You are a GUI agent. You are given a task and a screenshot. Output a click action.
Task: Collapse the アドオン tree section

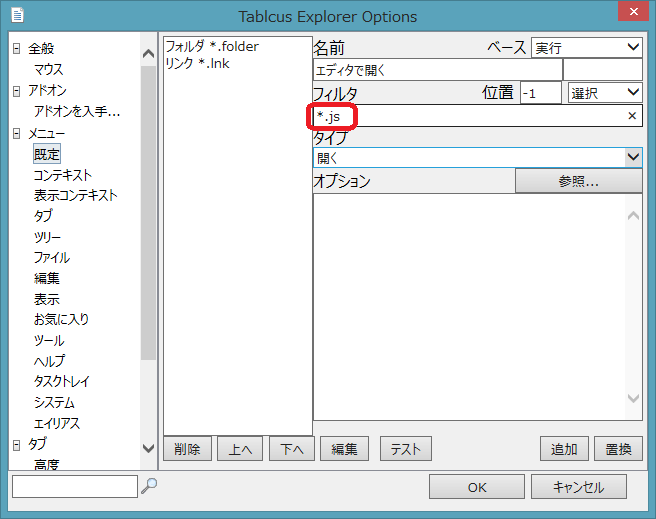click(17, 91)
